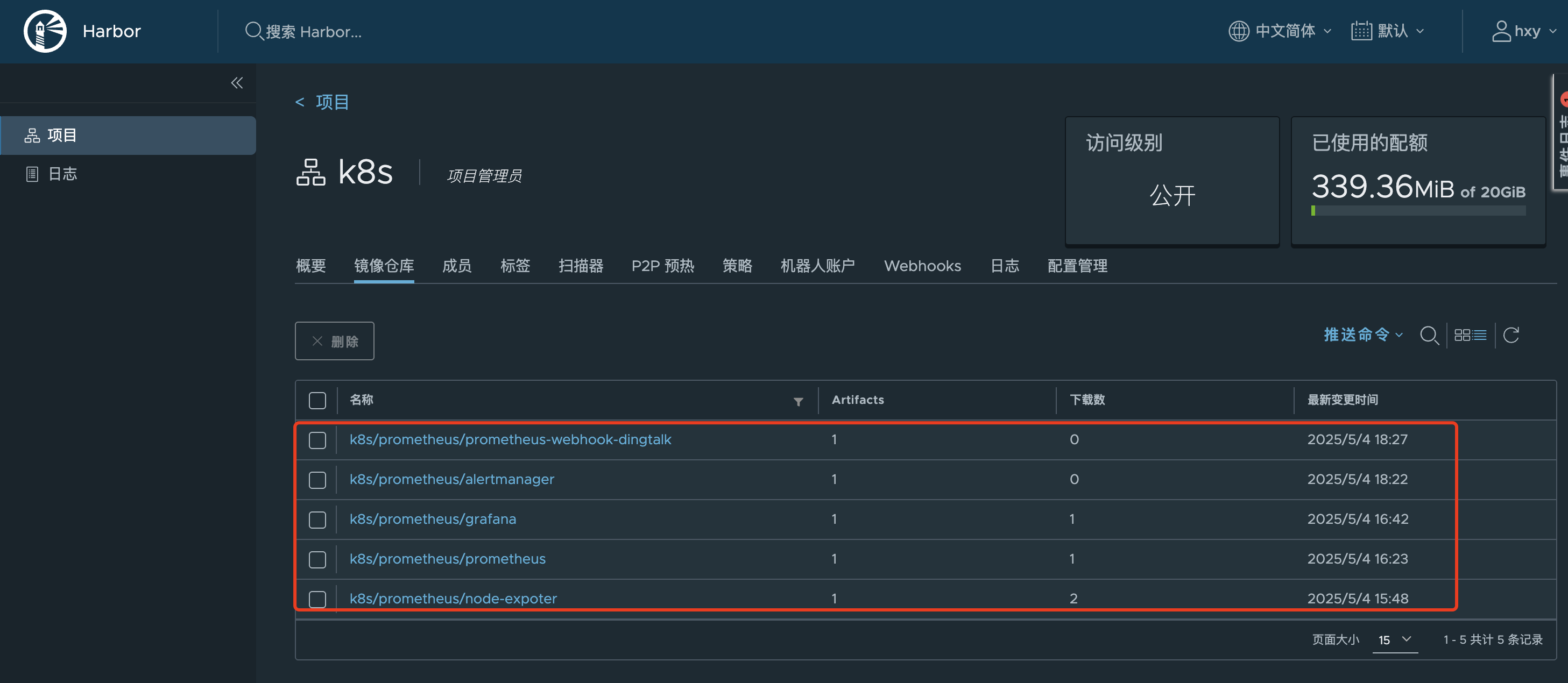Toggle the select-all checkbox in header
This screenshot has width=1568, height=683.
click(x=317, y=400)
